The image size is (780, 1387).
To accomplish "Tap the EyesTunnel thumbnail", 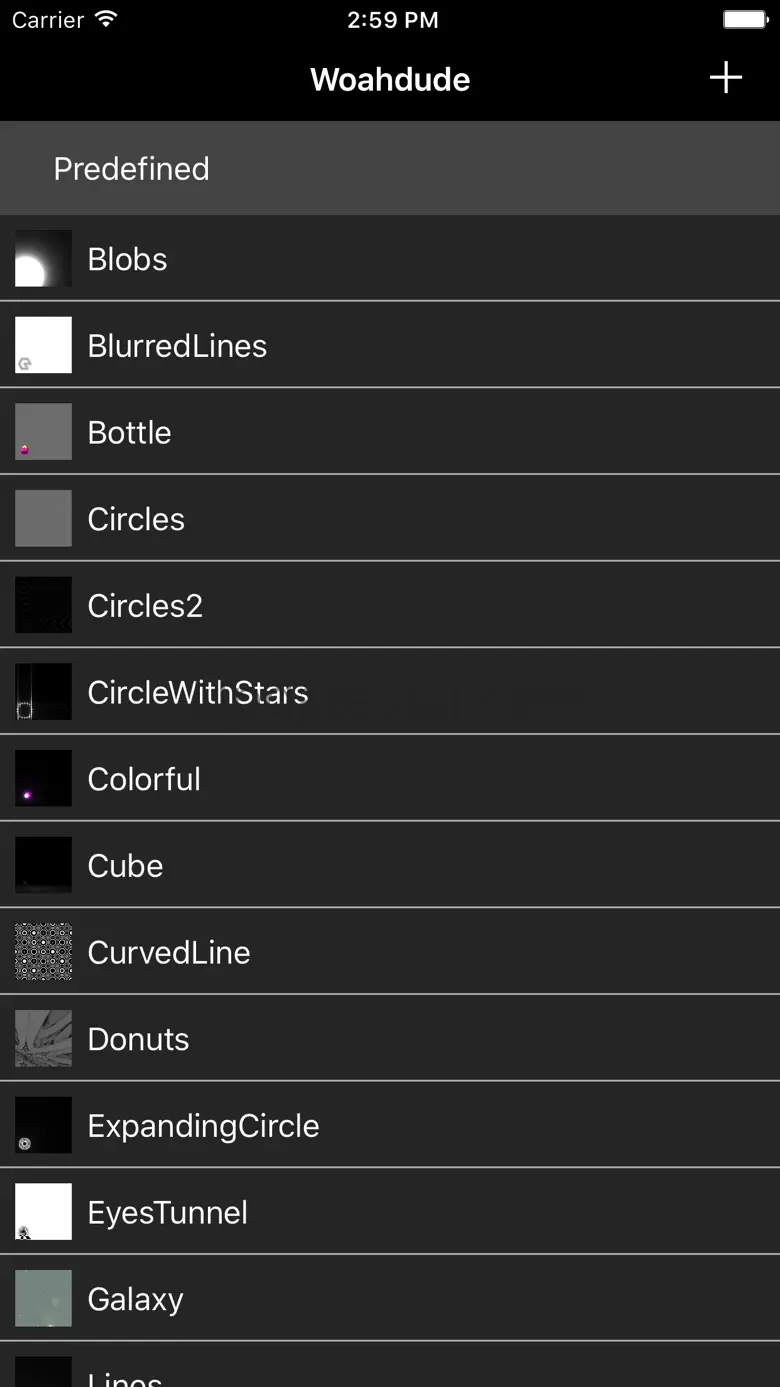I will (x=43, y=1212).
